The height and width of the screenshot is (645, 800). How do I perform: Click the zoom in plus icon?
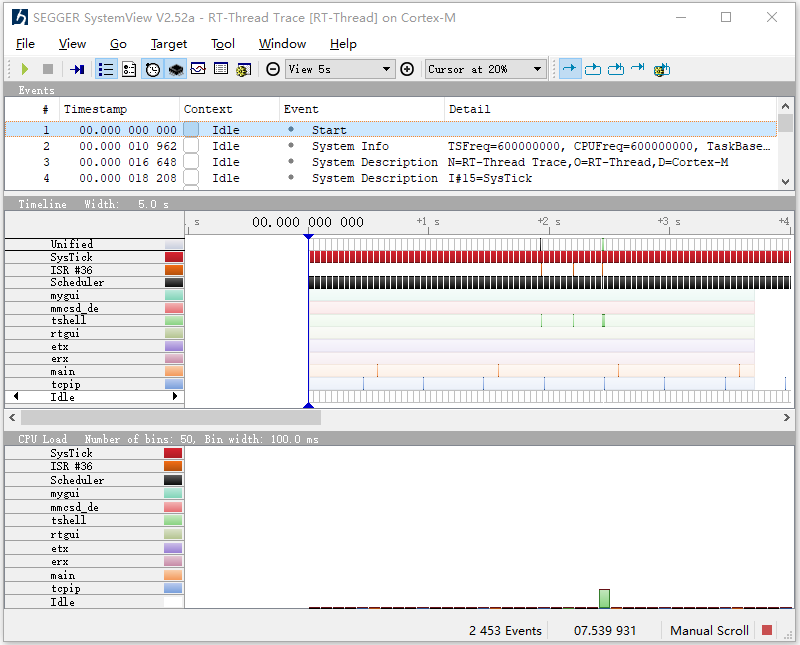pyautogui.click(x=407, y=69)
